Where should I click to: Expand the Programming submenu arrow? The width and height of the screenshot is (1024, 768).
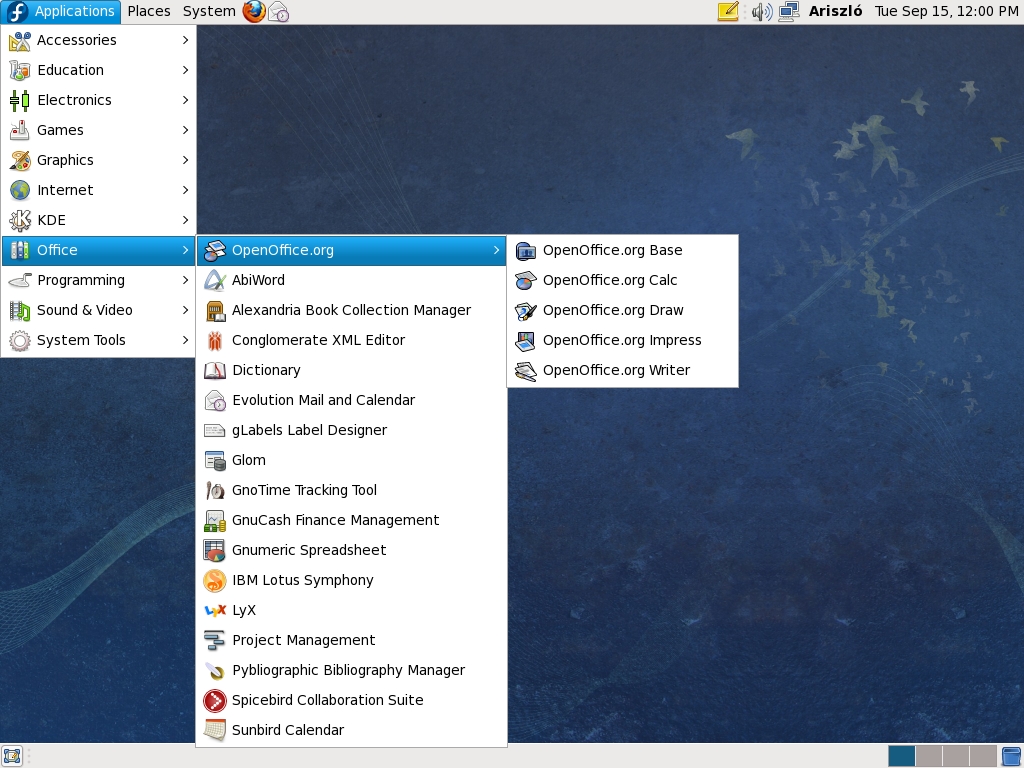click(x=185, y=280)
